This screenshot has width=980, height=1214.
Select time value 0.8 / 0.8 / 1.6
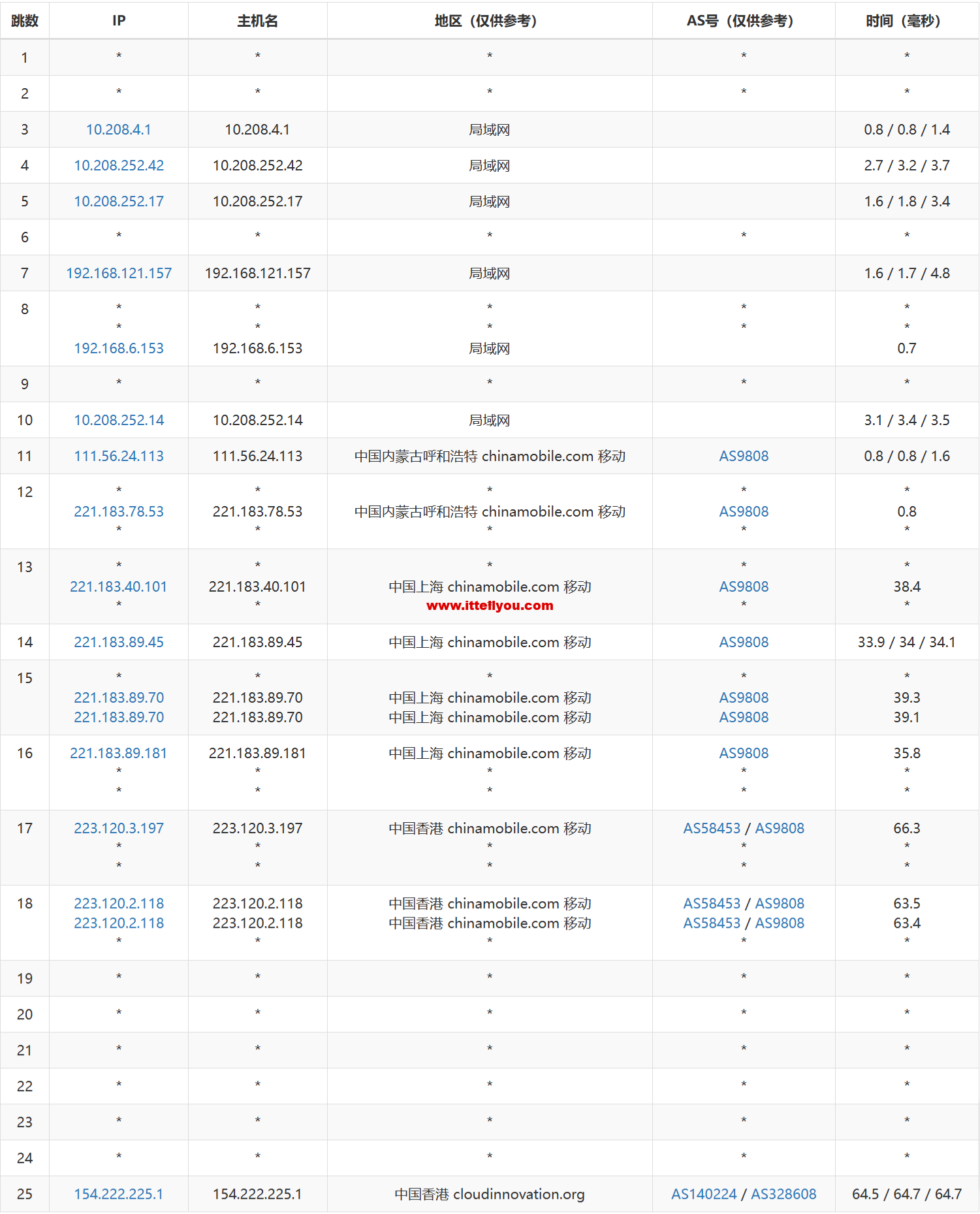907,456
